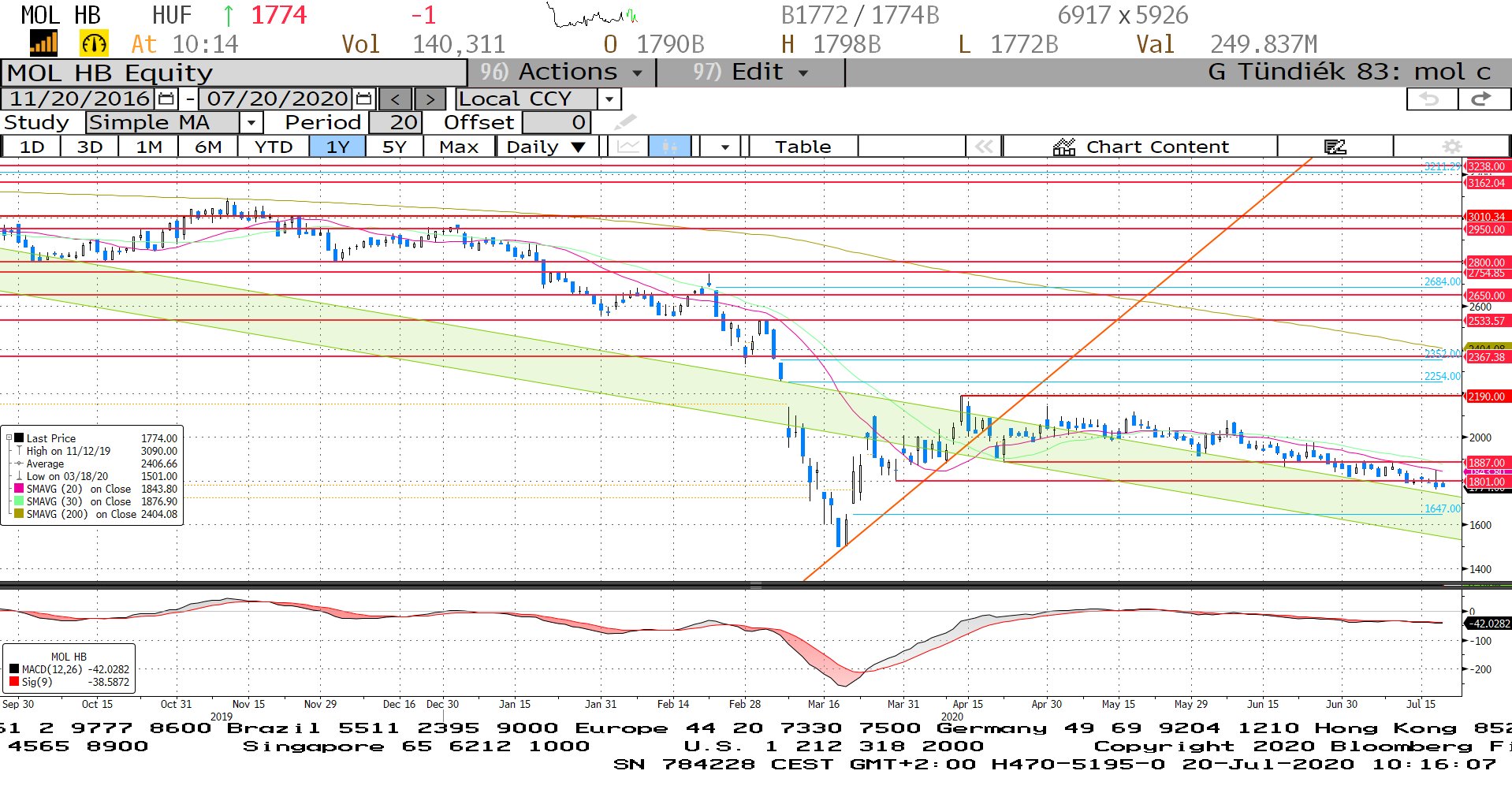Select the 6M range tab
This screenshot has height=808, width=1512.
pos(208,147)
